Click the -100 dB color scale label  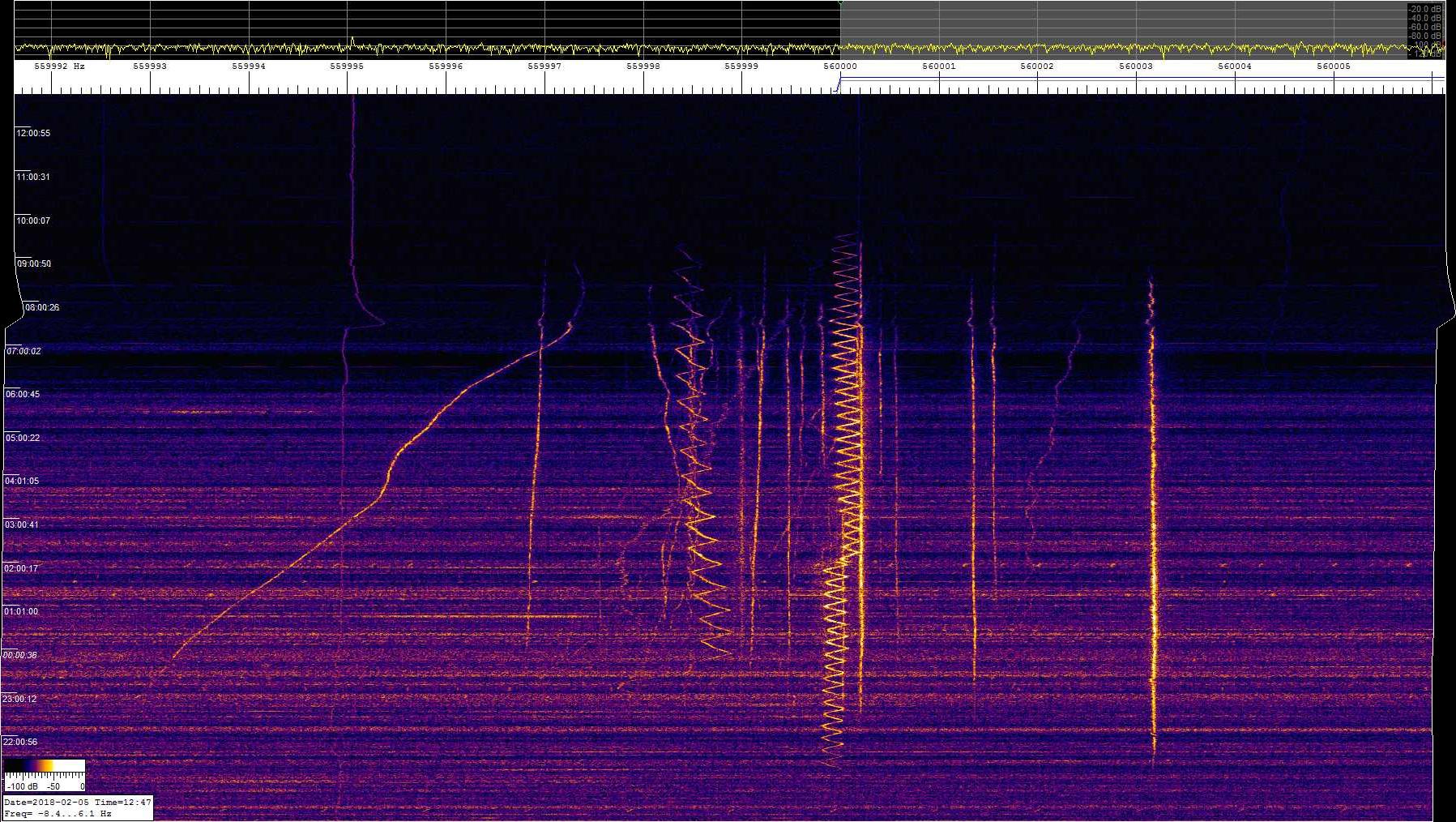(x=22, y=786)
